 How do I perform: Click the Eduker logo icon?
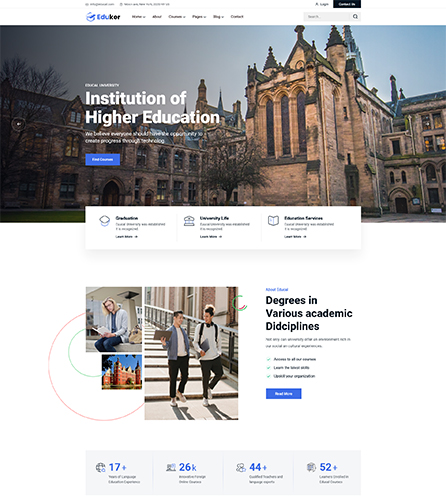[x=90, y=17]
